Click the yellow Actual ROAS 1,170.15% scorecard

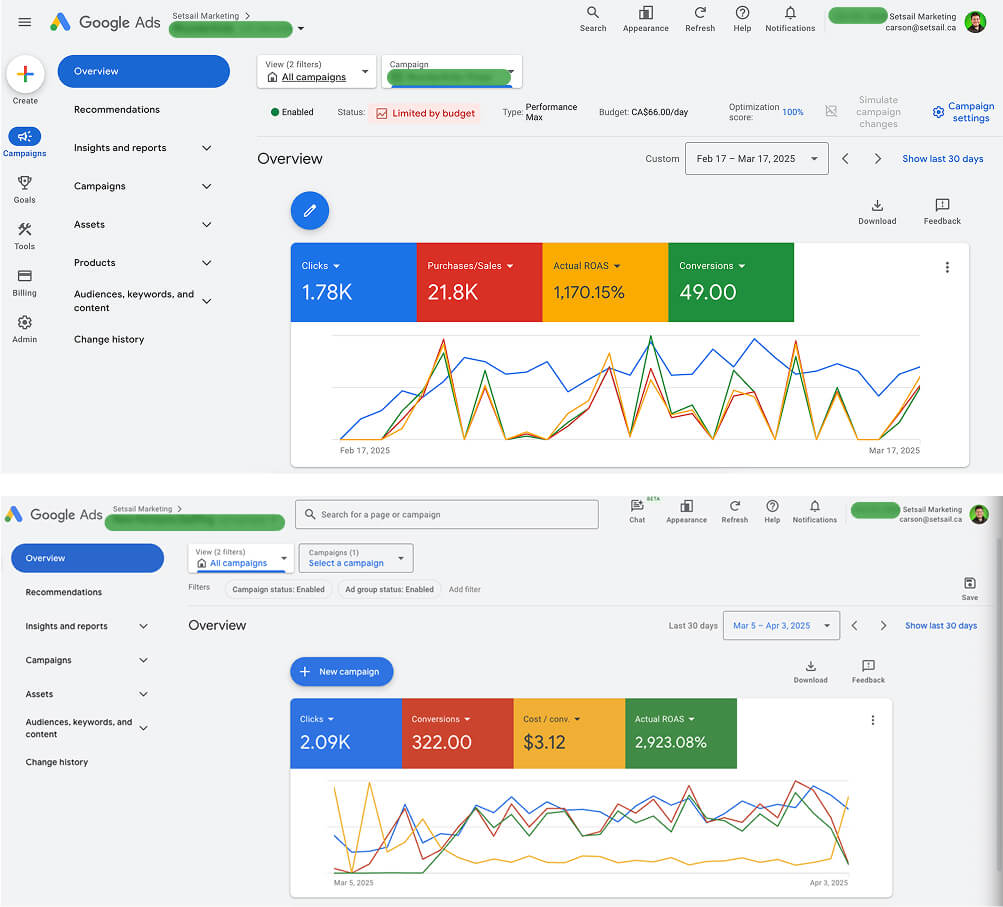605,282
